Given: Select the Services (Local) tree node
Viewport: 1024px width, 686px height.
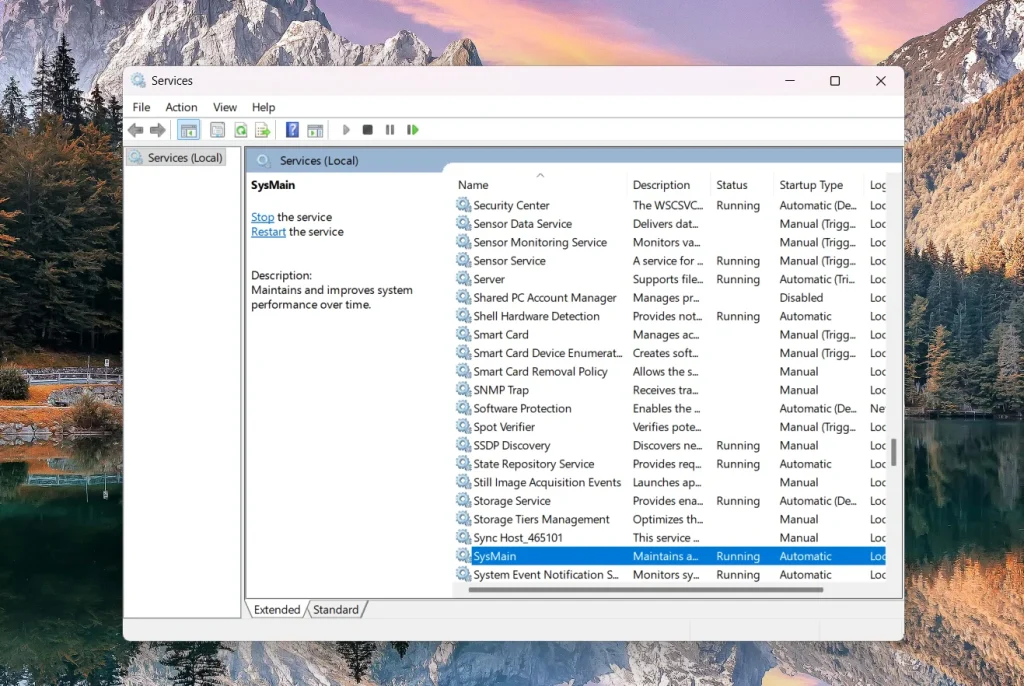Looking at the screenshot, I should [176, 157].
